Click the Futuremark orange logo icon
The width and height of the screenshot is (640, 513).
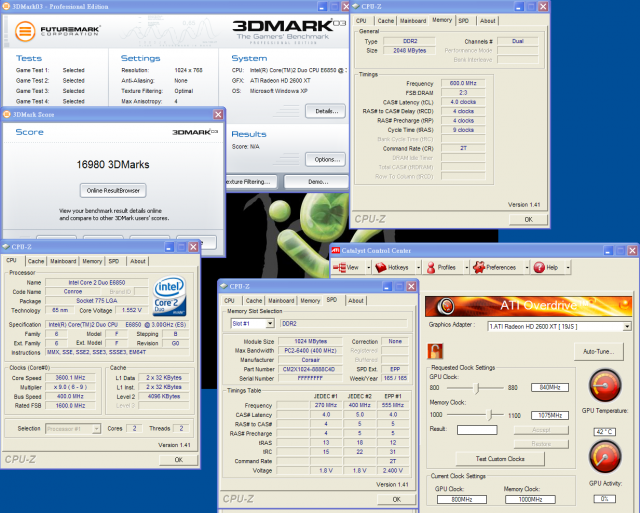tap(25, 31)
